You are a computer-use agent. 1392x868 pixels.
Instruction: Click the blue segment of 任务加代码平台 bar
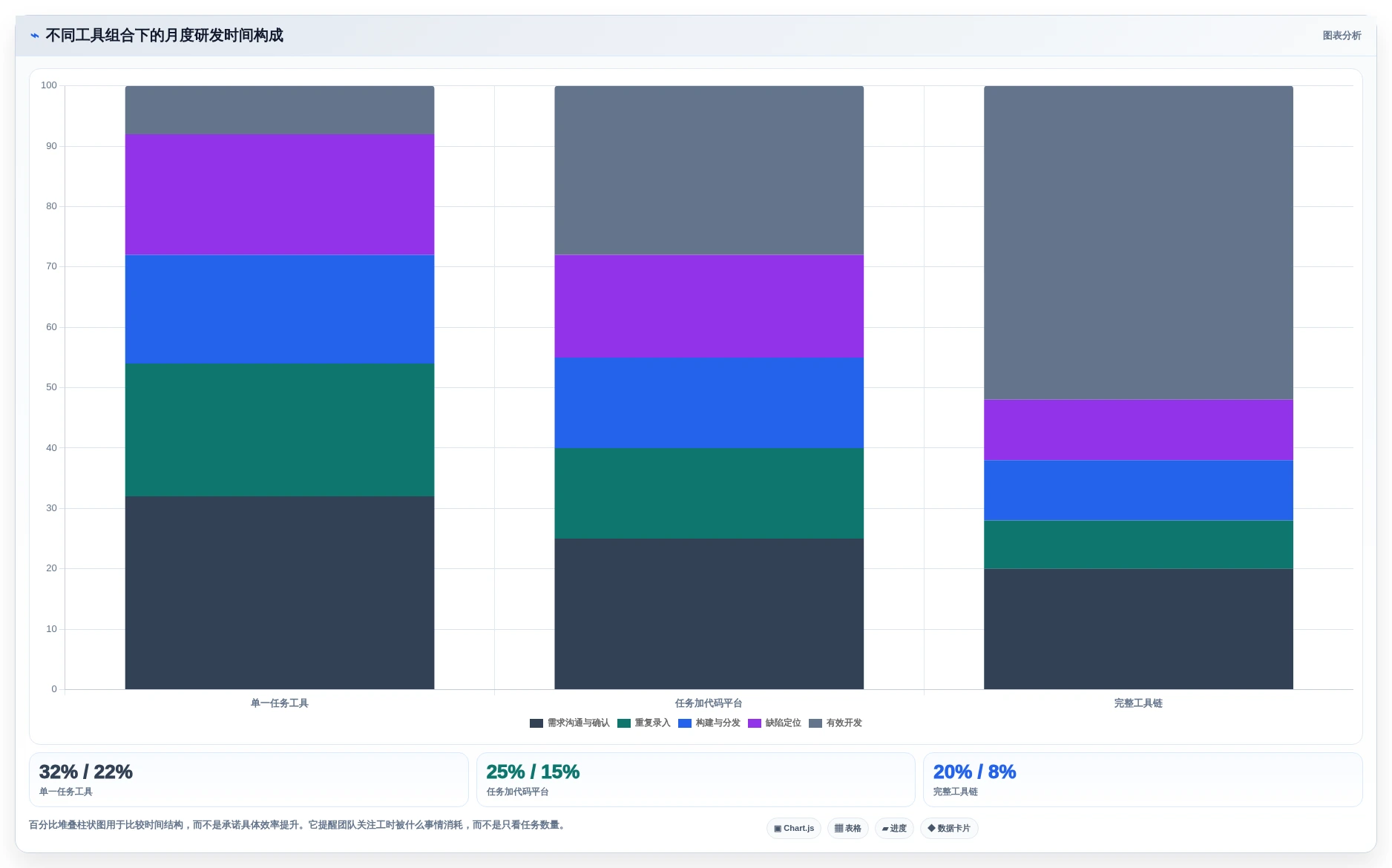click(709, 403)
